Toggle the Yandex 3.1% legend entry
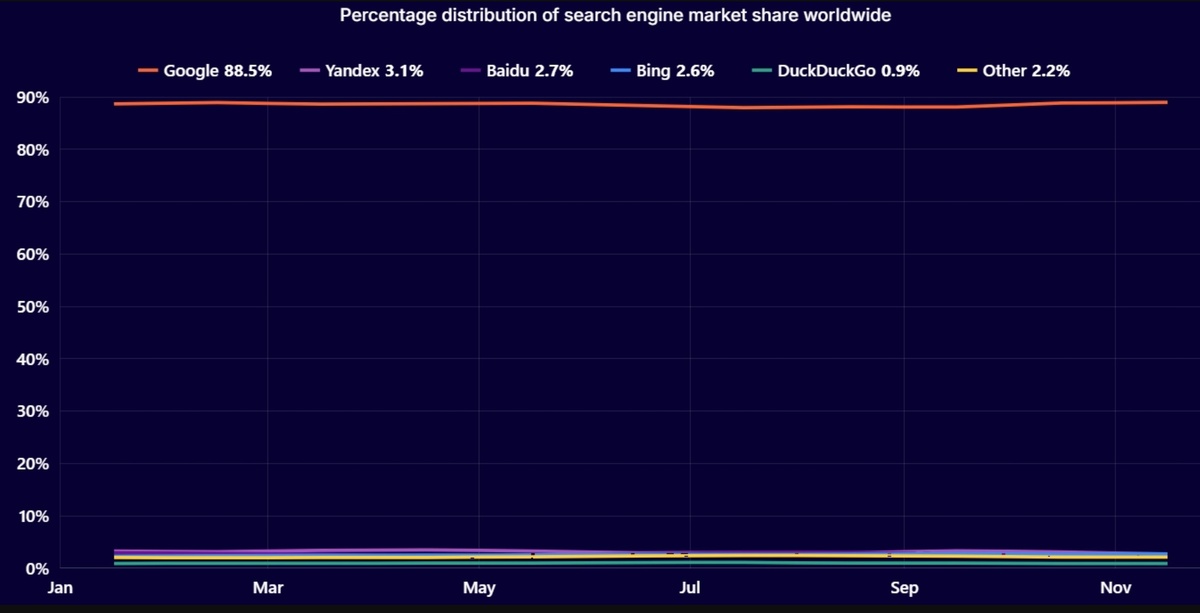This screenshot has width=1200, height=613. [x=361, y=71]
